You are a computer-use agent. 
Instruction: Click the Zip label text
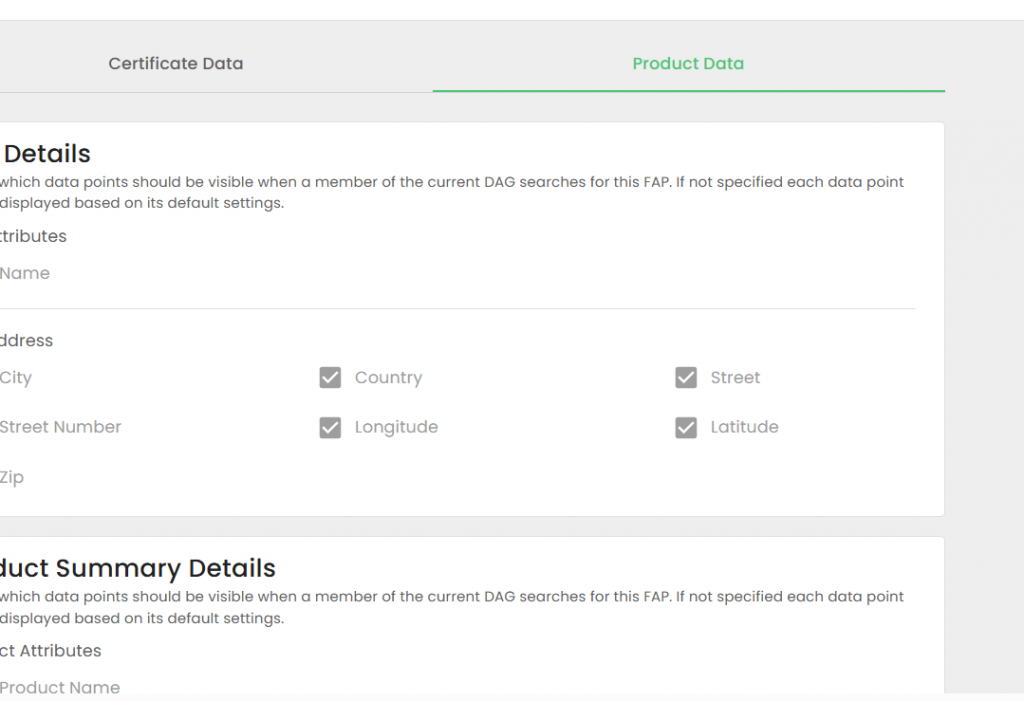[12, 478]
